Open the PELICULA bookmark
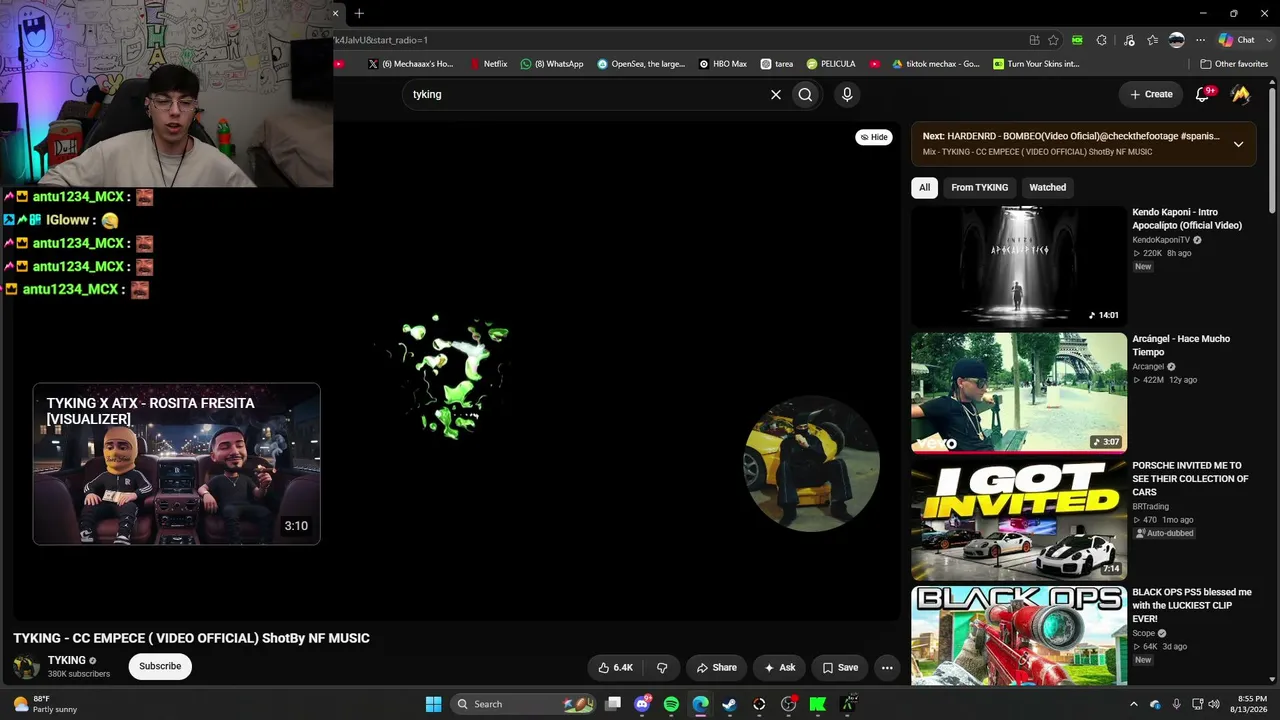Viewport: 1280px width, 720px height. point(831,64)
